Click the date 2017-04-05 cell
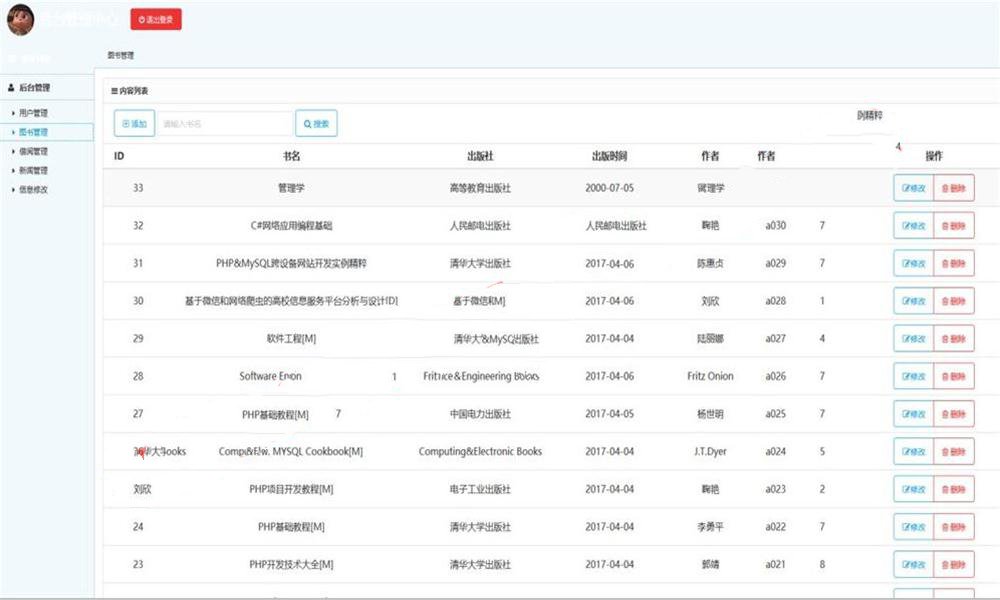This screenshot has width=1000, height=600. (x=610, y=414)
